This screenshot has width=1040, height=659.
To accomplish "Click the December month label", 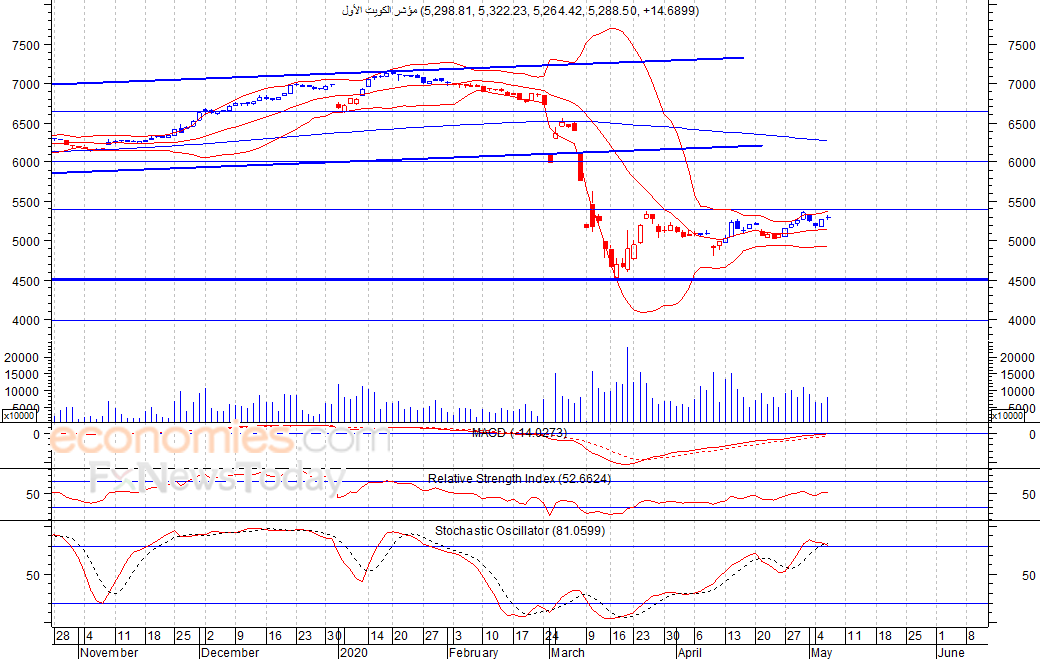I will (x=230, y=652).
